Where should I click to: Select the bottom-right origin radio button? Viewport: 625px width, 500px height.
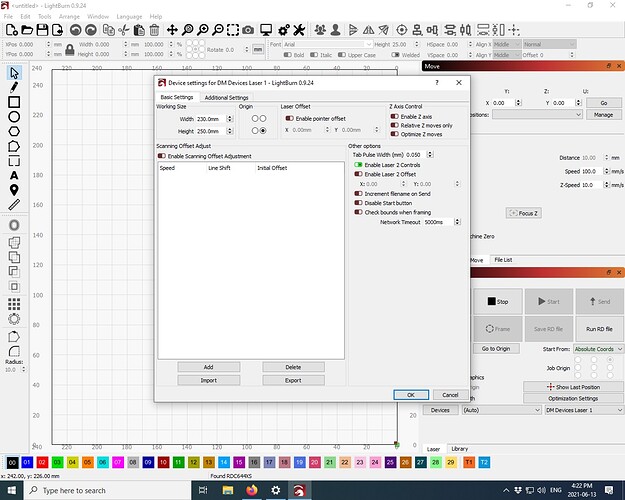(x=263, y=131)
